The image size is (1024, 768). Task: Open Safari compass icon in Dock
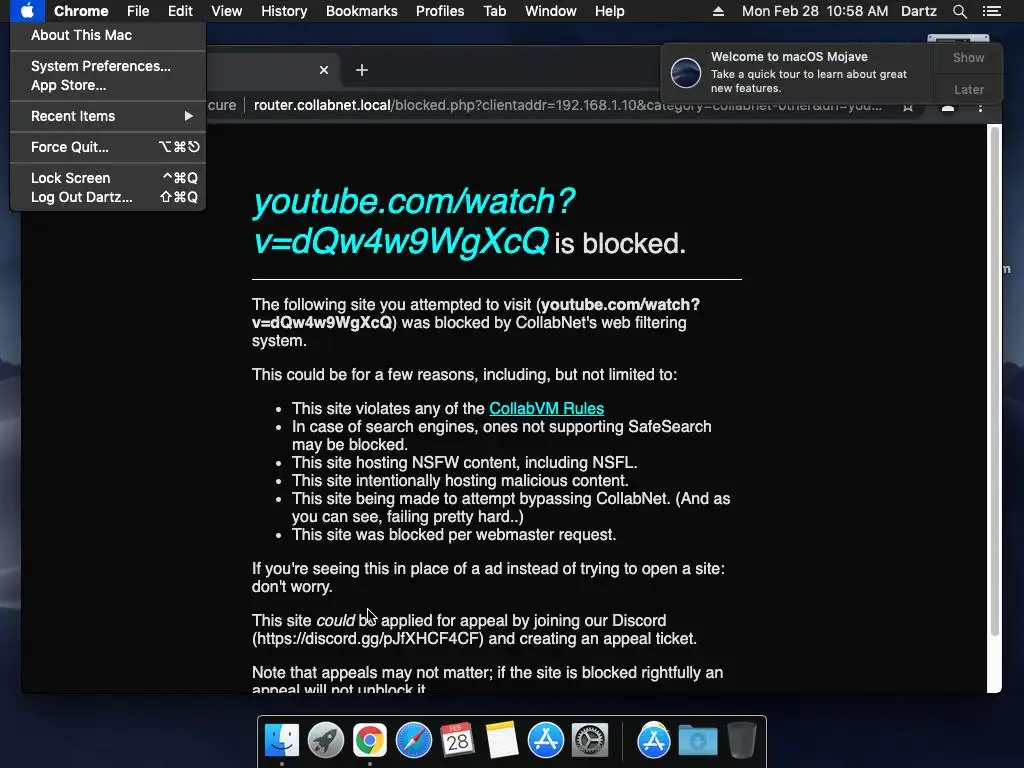[413, 740]
